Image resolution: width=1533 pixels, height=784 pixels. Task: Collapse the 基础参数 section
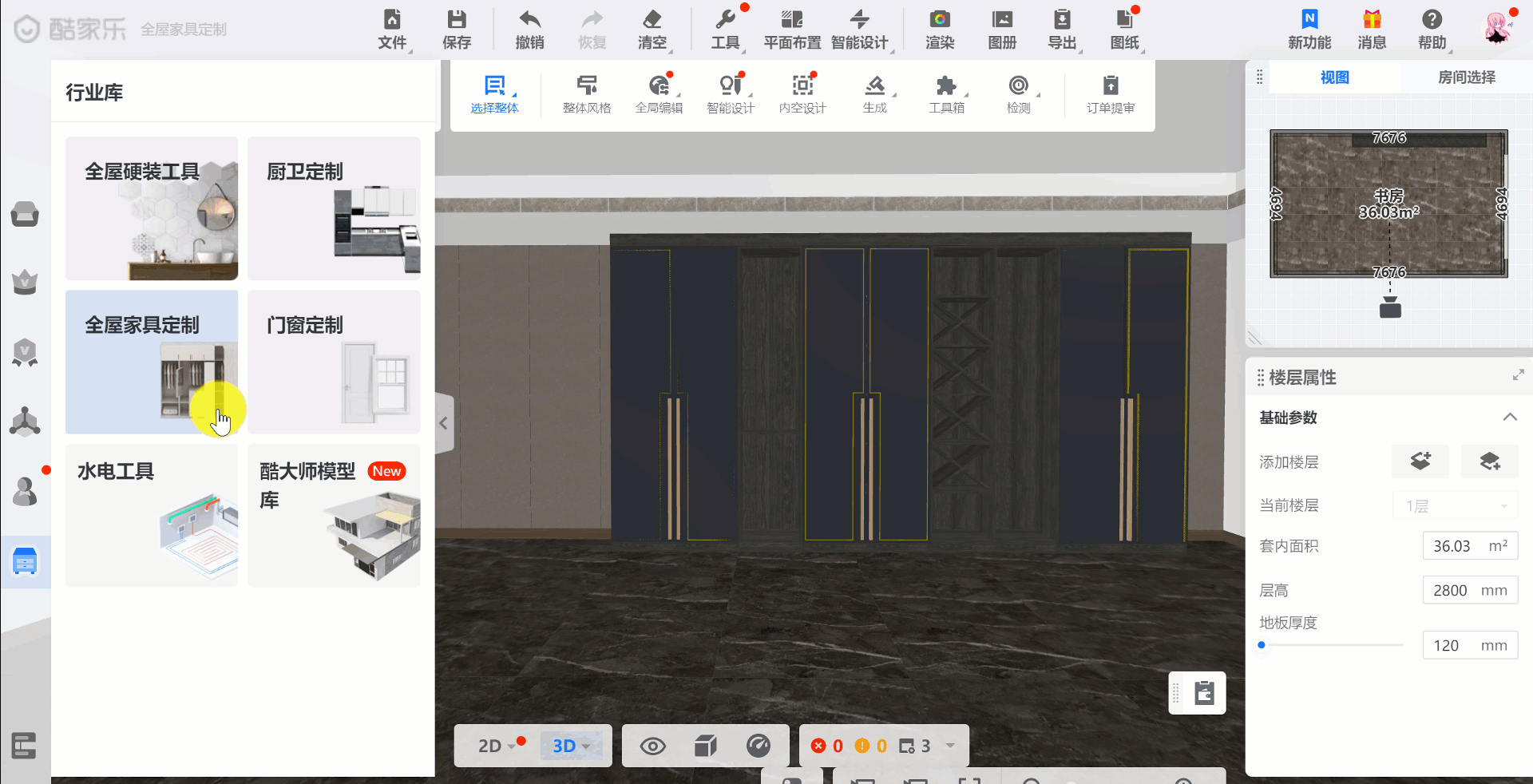[1509, 418]
